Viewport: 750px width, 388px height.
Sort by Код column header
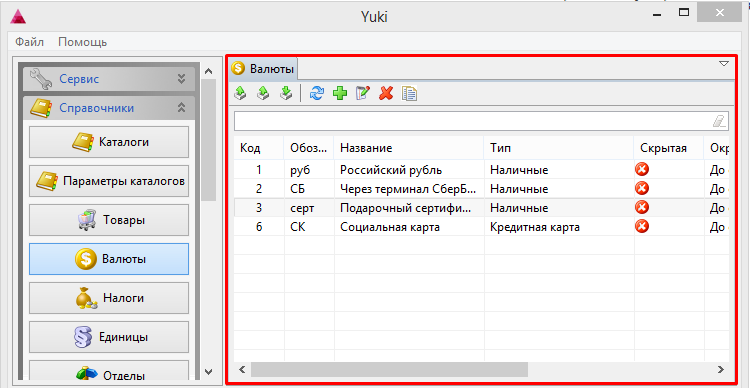(x=259, y=148)
